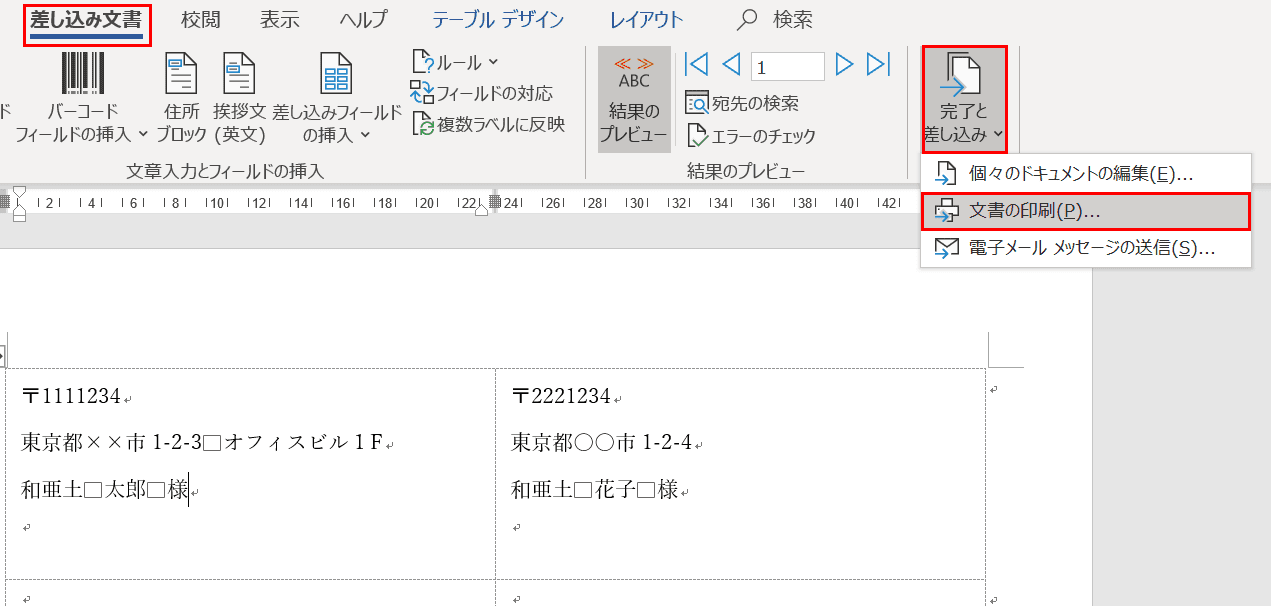Screen dimensions: 1271x606
Task: Go to next record
Action: [x=844, y=65]
